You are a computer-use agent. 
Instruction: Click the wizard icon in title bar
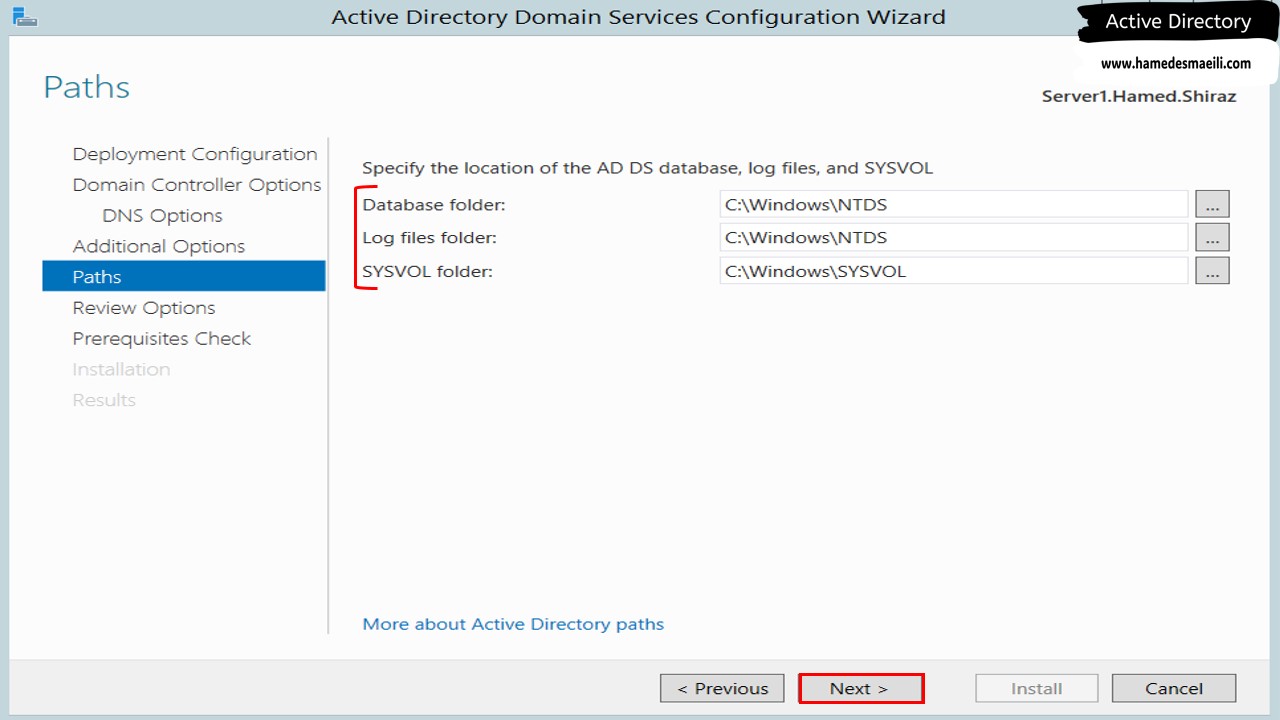click(x=24, y=16)
